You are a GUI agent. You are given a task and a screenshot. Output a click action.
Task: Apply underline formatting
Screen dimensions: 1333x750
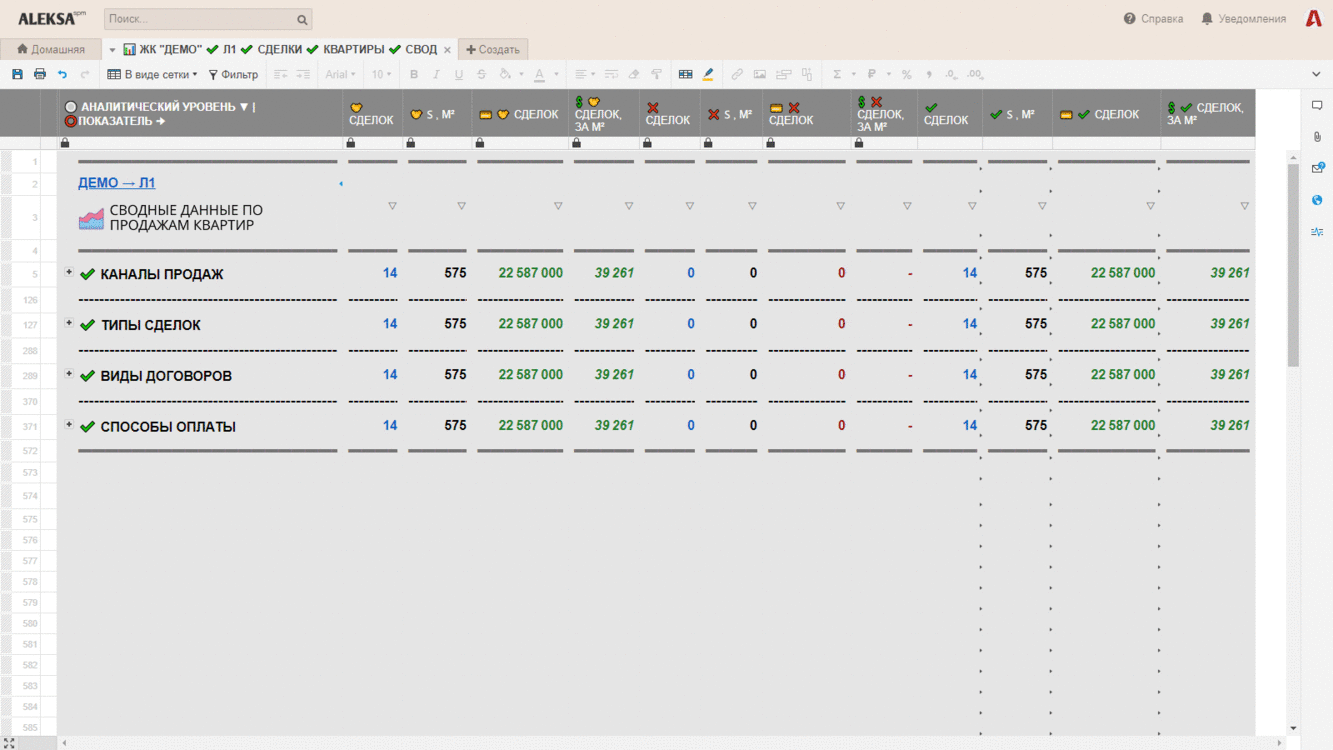pos(459,74)
